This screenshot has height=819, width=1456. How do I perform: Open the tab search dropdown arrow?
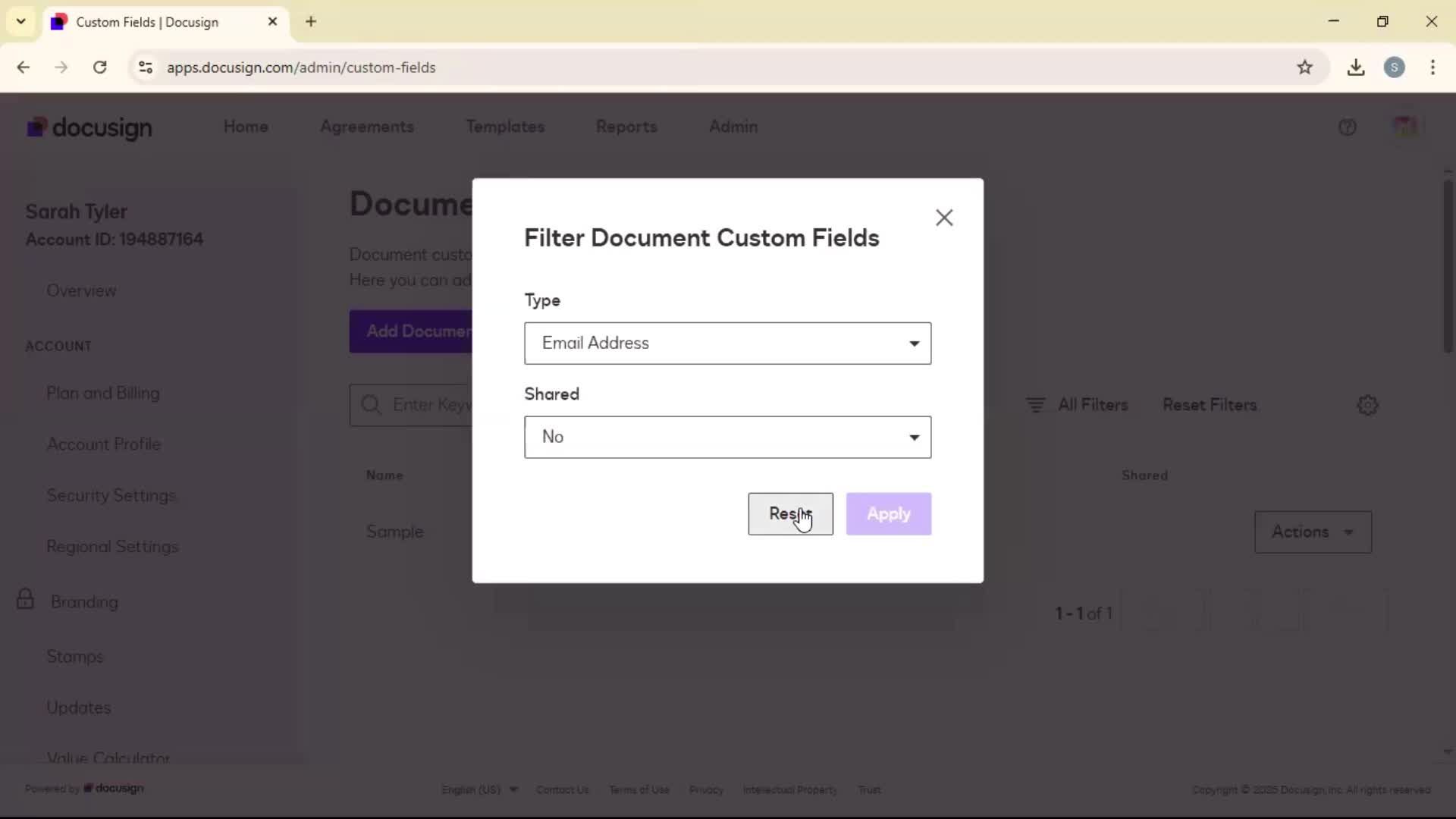(x=21, y=21)
